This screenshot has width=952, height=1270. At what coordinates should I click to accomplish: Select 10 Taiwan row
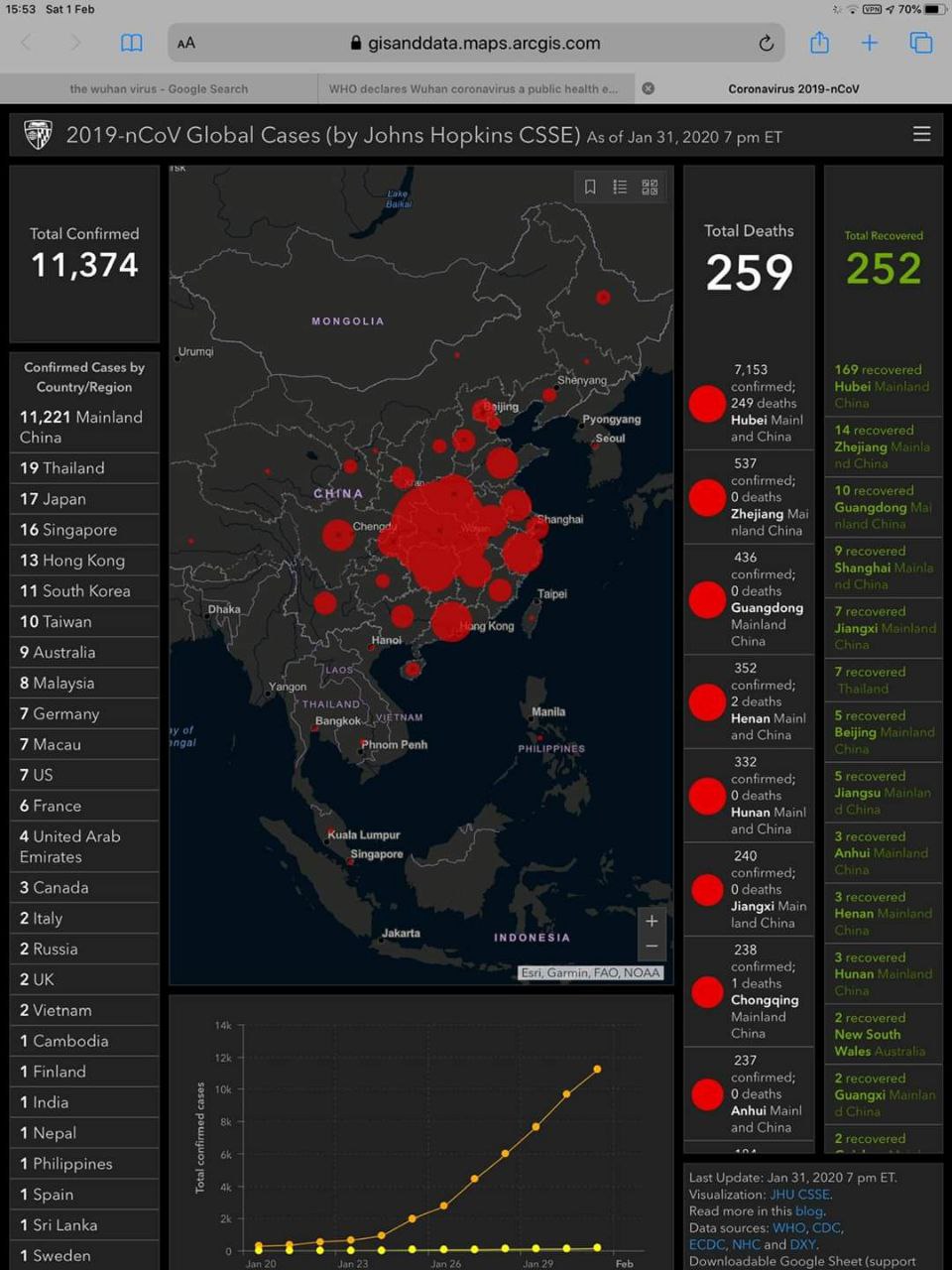click(x=84, y=621)
